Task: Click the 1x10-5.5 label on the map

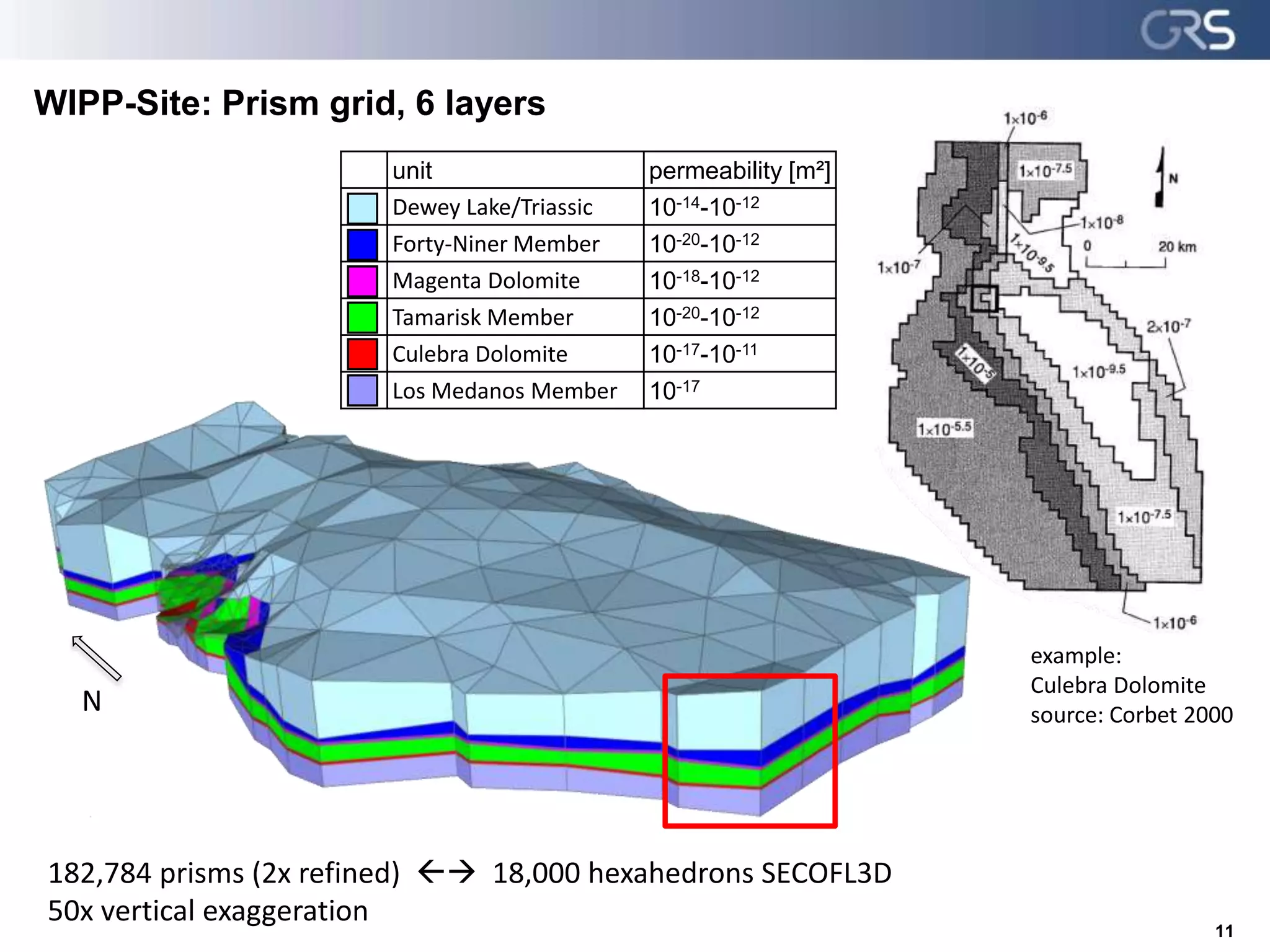Action: point(944,428)
